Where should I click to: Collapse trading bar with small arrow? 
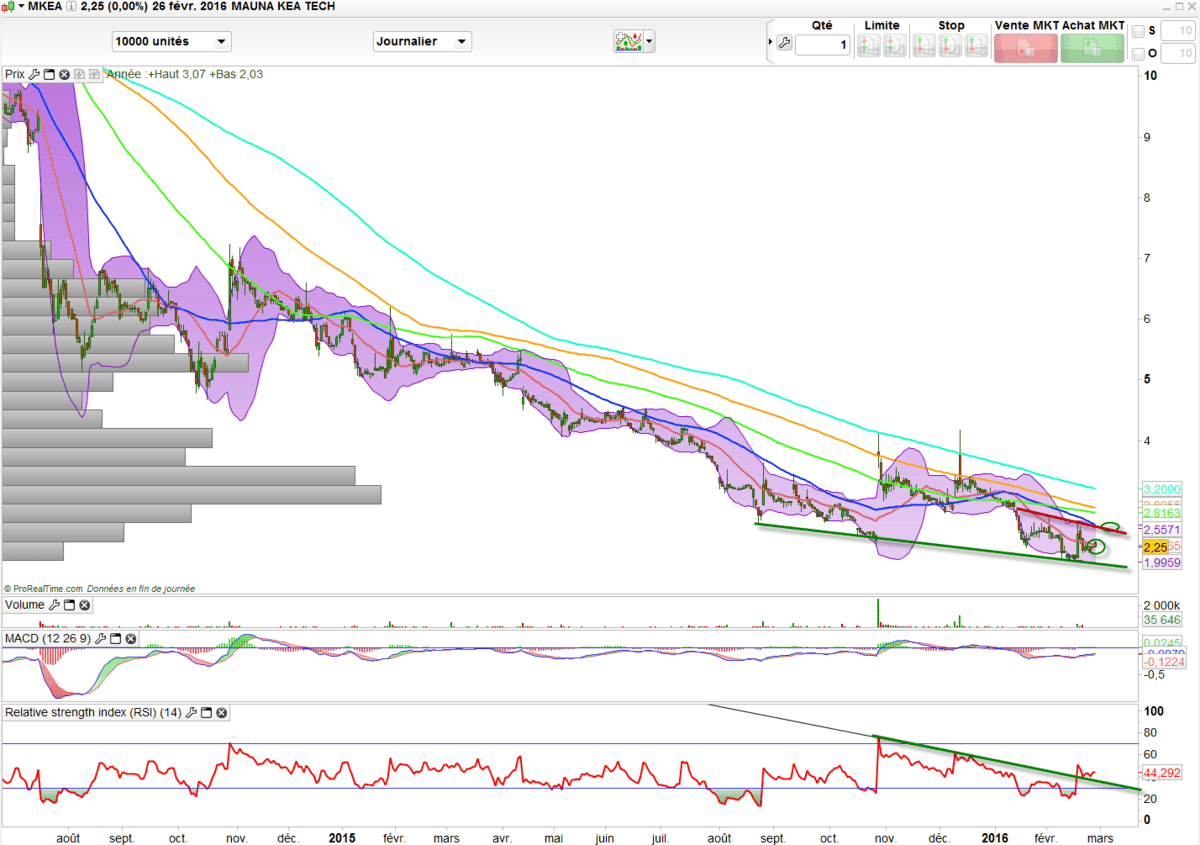pos(770,43)
